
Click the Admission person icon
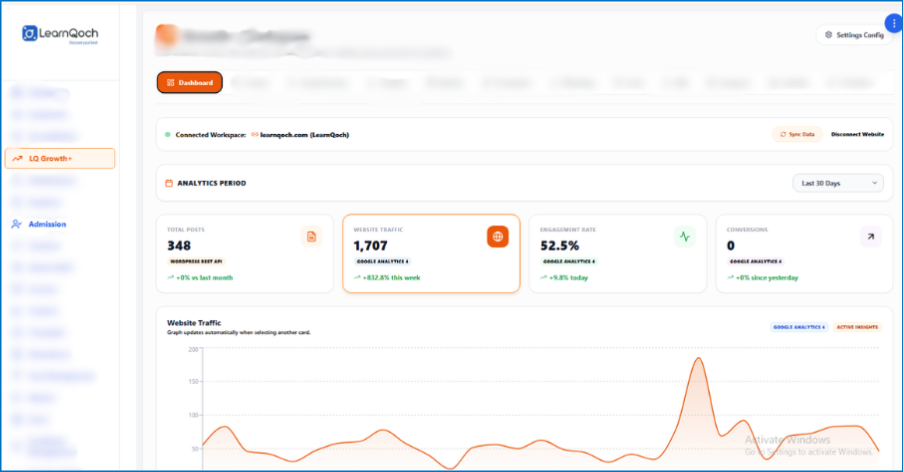pyautogui.click(x=16, y=224)
